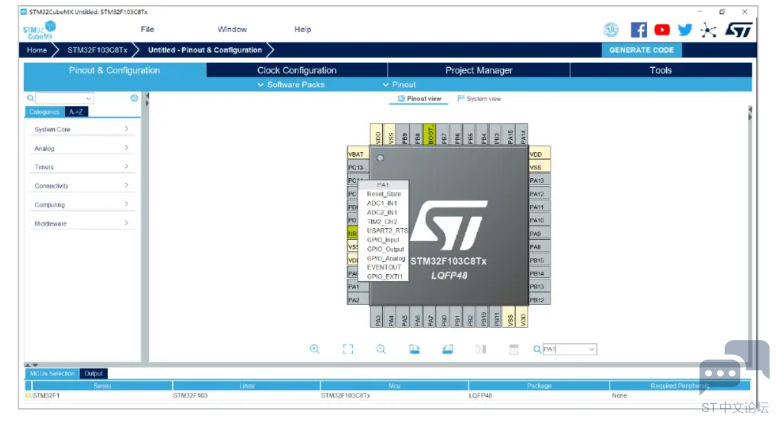Open the peripheral search dropdown arrow

pos(88,98)
